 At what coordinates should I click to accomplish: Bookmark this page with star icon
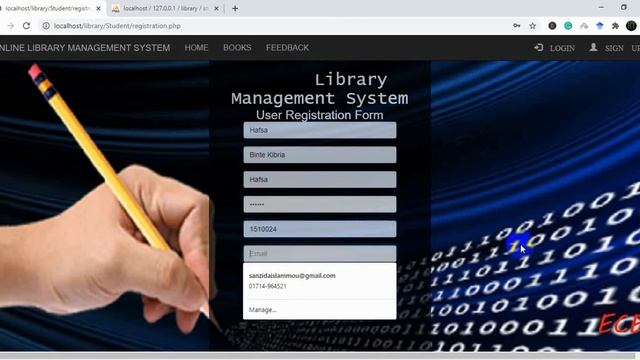tap(533, 26)
